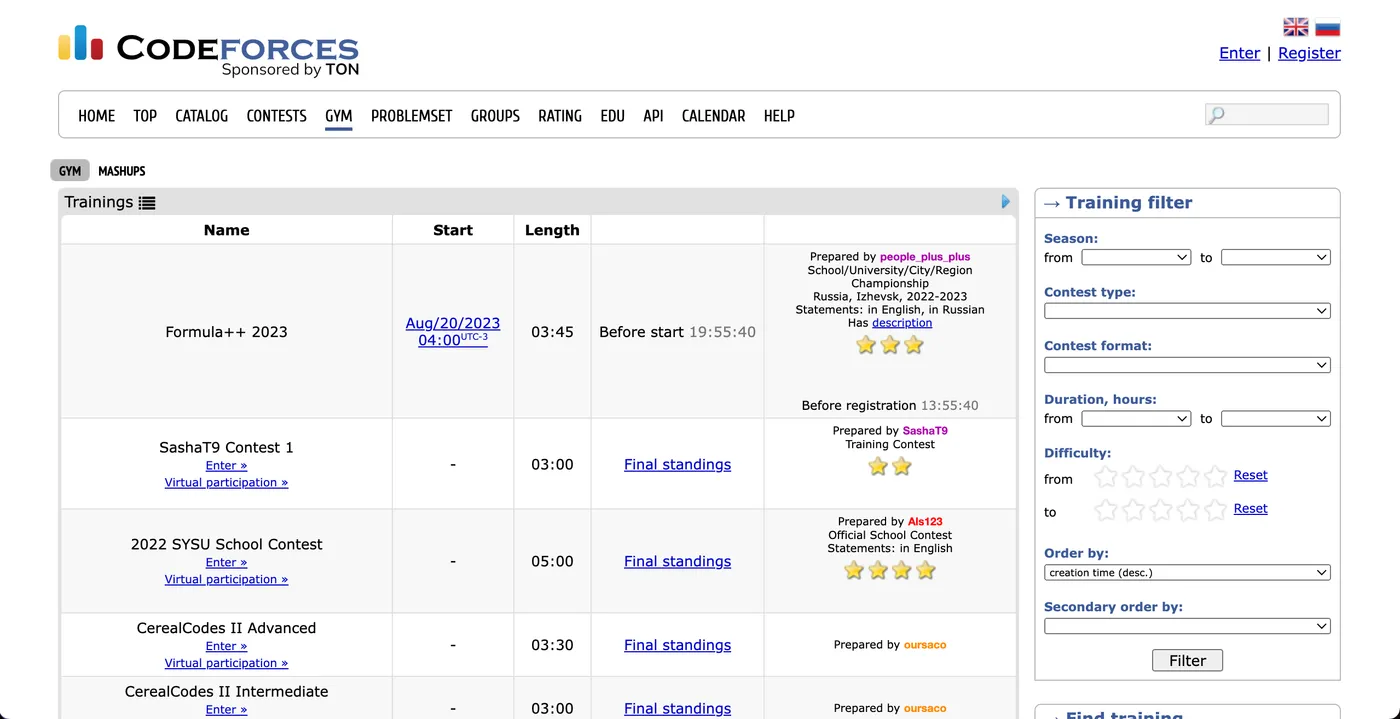Open Als123 user profile
The width and height of the screenshot is (1400, 719).
click(925, 522)
